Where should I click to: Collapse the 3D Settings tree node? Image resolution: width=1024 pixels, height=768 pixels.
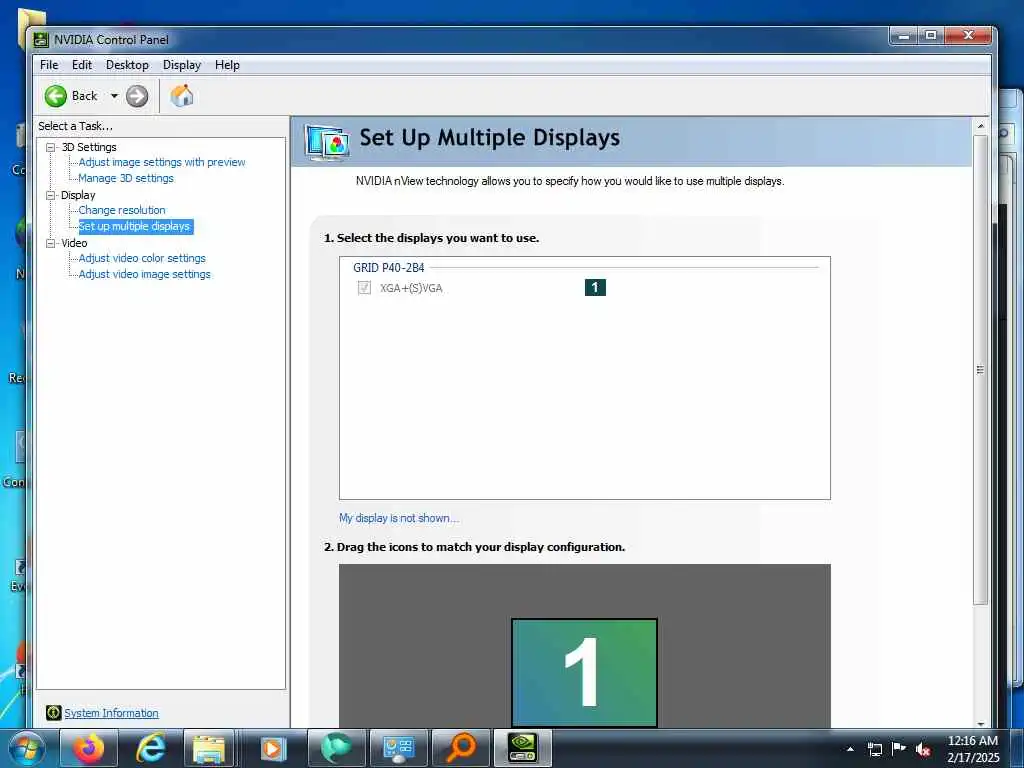click(50, 148)
